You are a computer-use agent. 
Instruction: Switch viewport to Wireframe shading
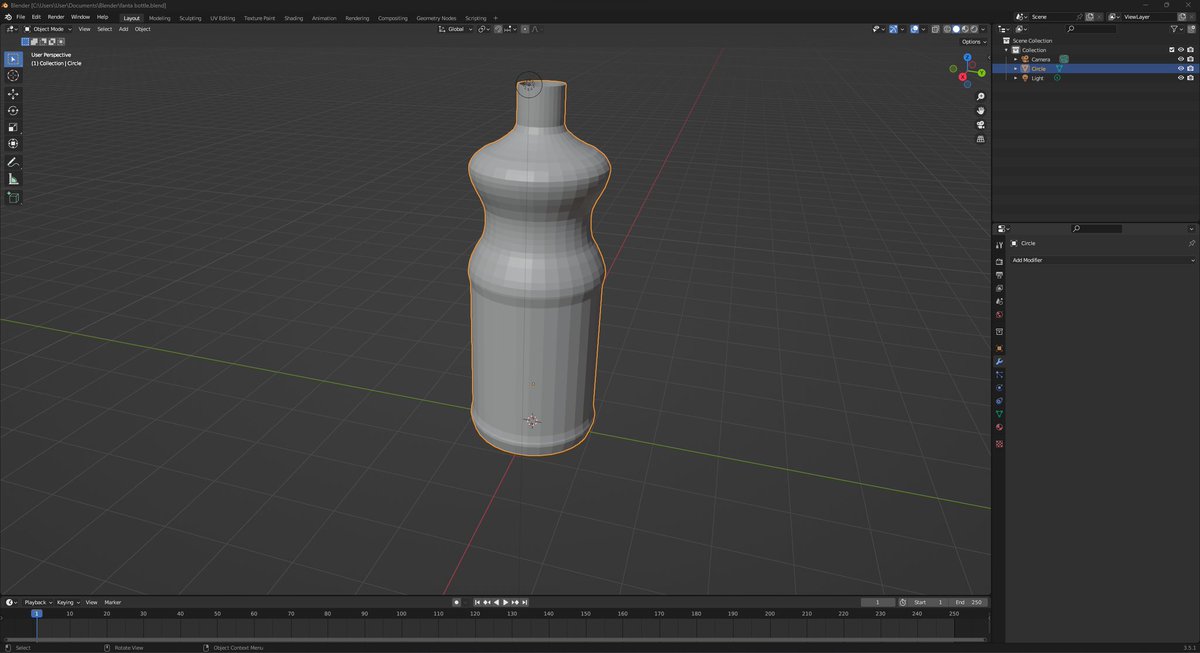pyautogui.click(x=947, y=29)
